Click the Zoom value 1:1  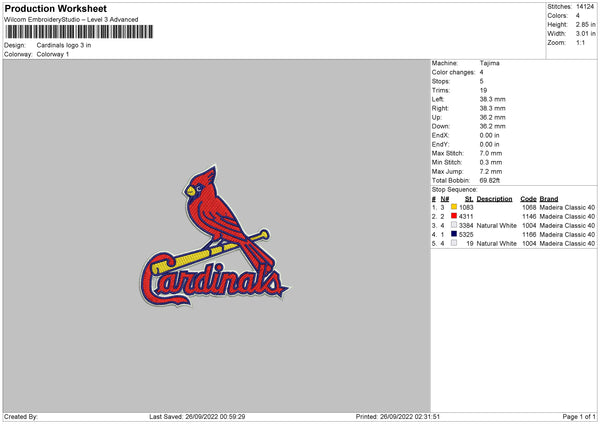(580, 43)
